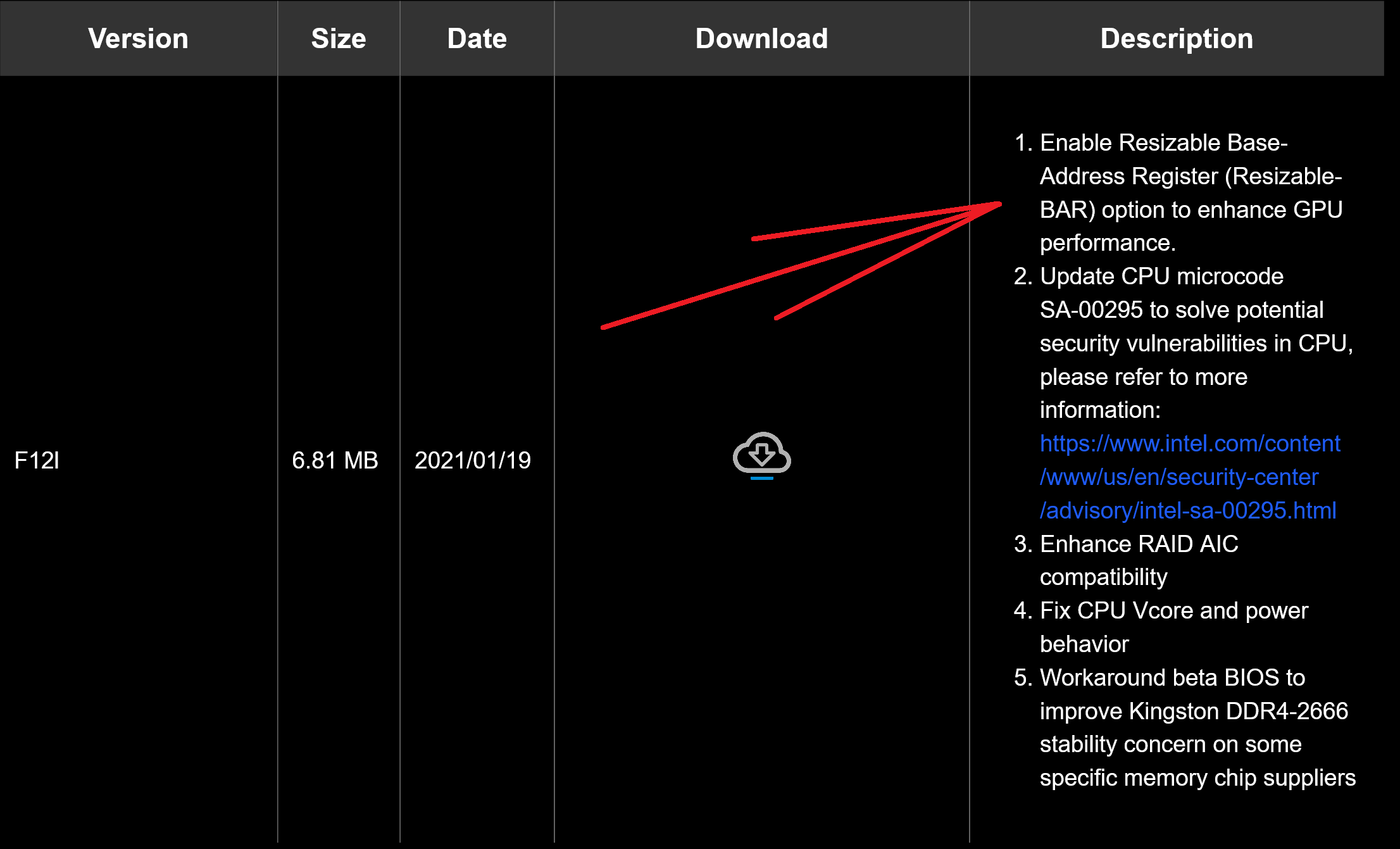1400x849 pixels.
Task: Click the Enhance RAID AIC compatibility item
Action: (x=1138, y=544)
